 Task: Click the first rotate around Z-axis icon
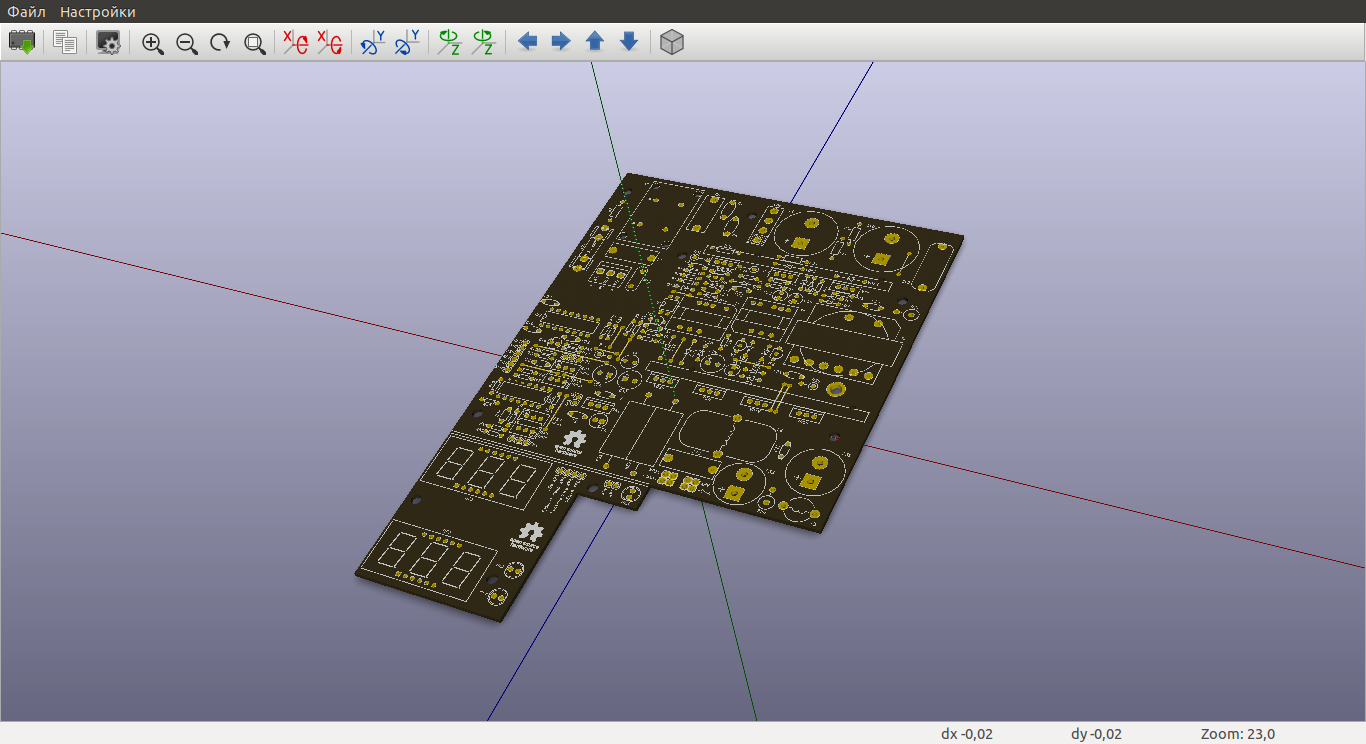[x=449, y=42]
